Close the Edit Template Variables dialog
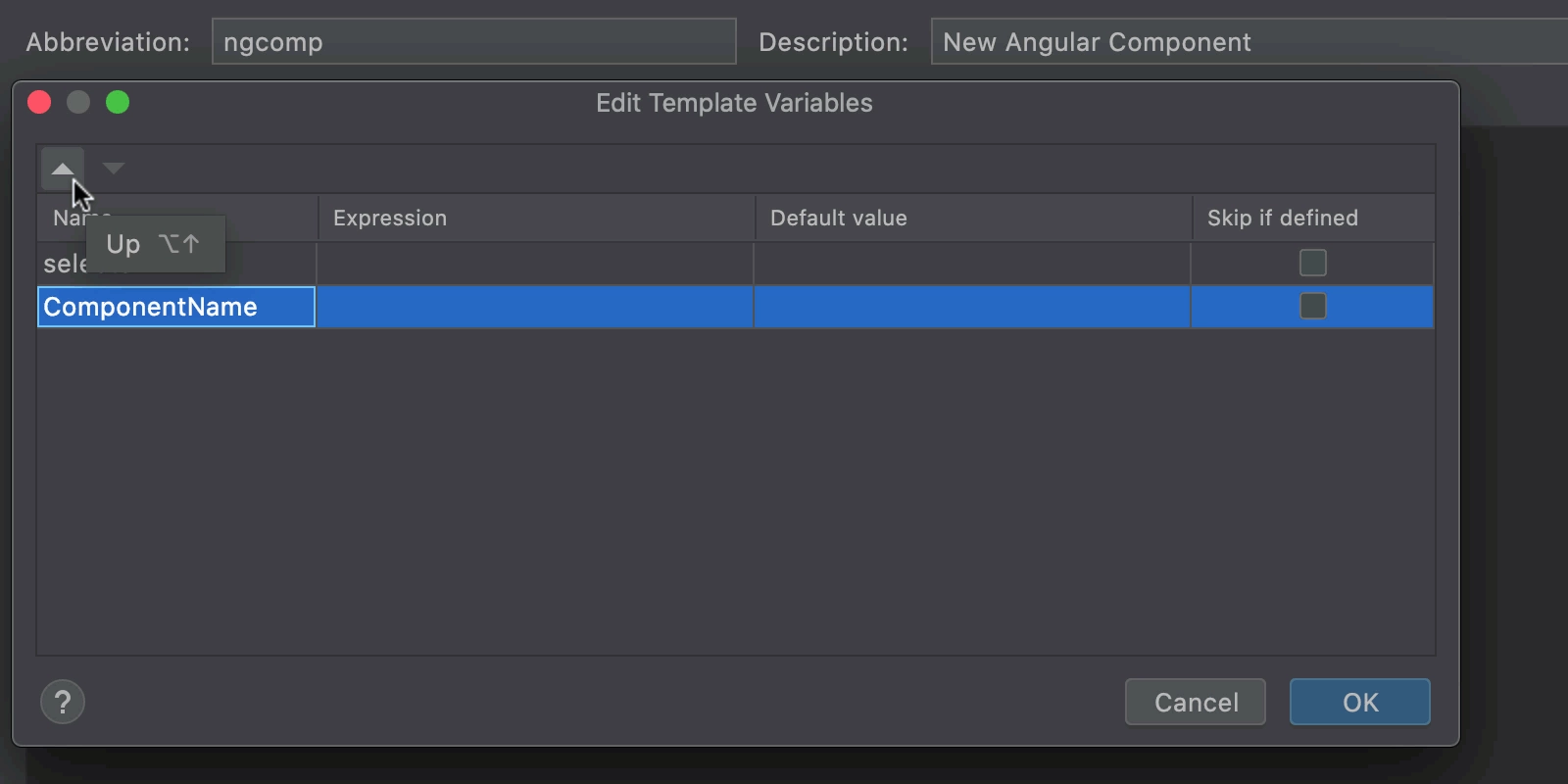Viewport: 1568px width, 784px height. click(x=39, y=102)
